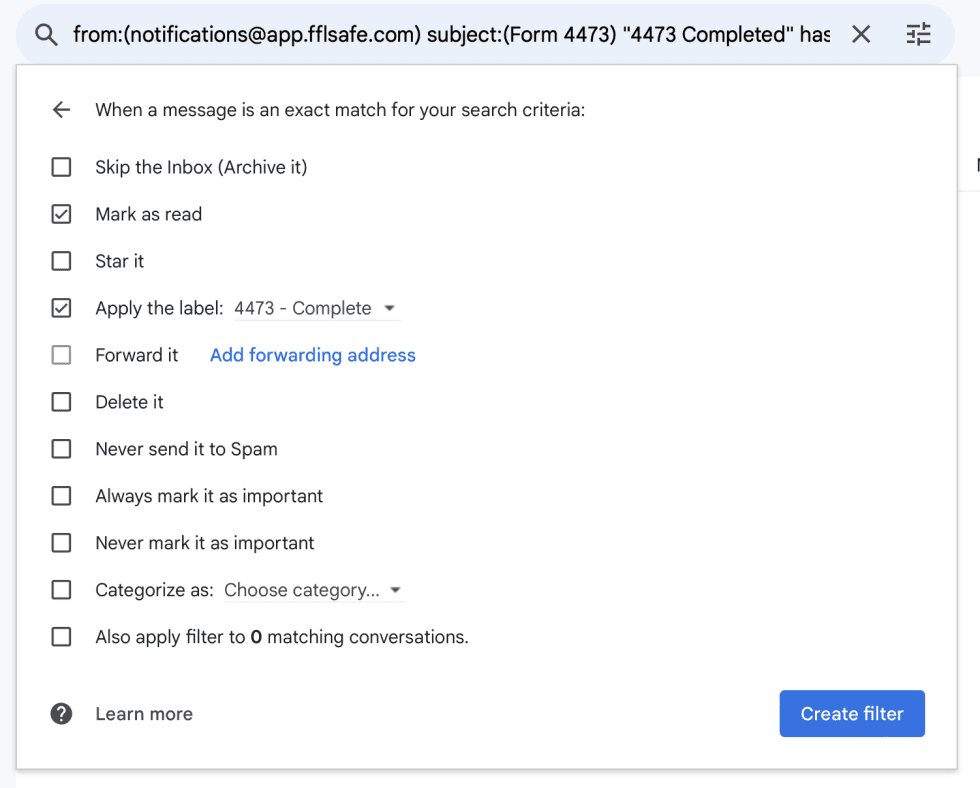Enable Also apply filter to matching conversations
The width and height of the screenshot is (980, 788).
[x=62, y=637]
